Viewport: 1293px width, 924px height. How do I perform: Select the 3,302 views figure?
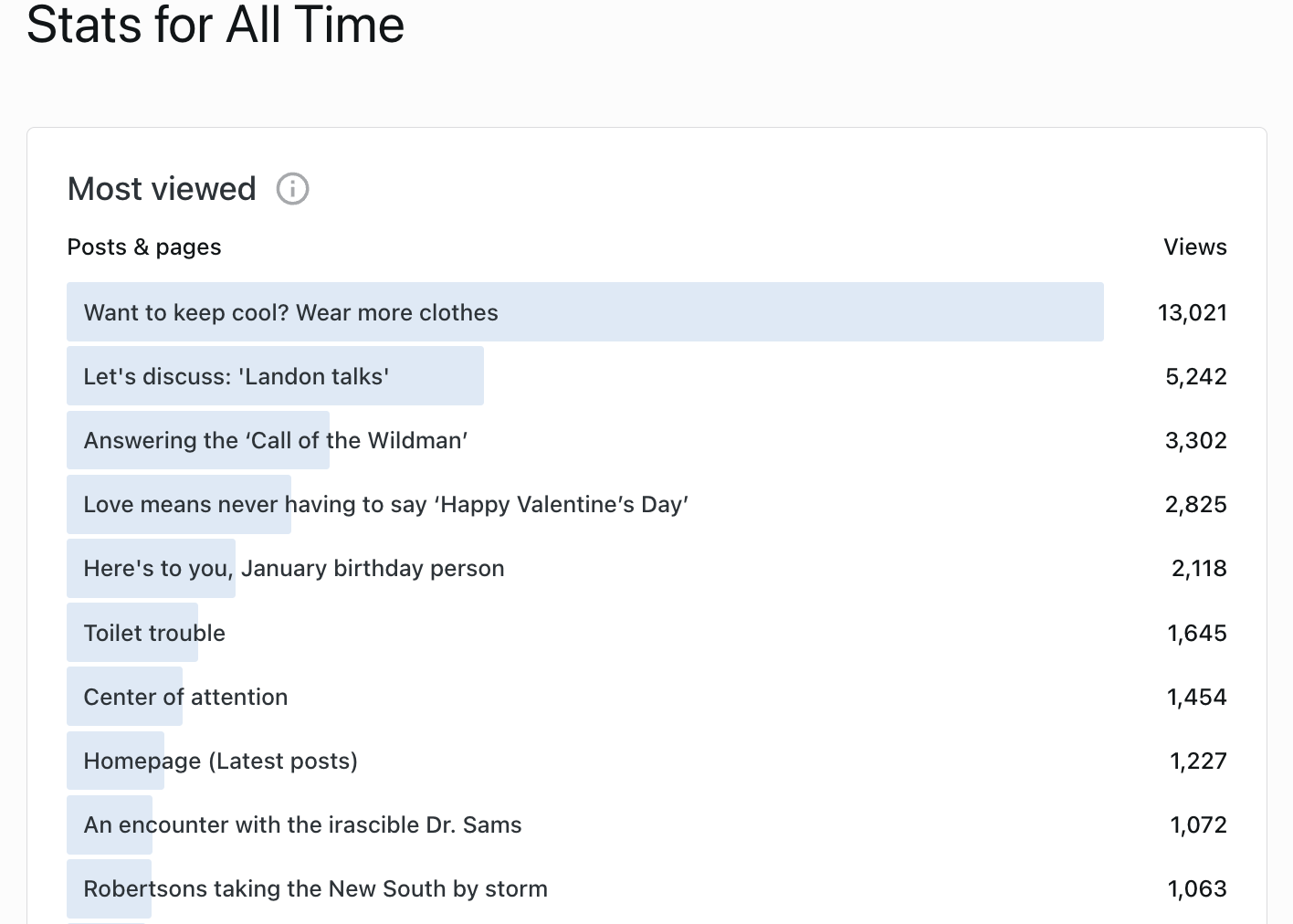click(1195, 441)
